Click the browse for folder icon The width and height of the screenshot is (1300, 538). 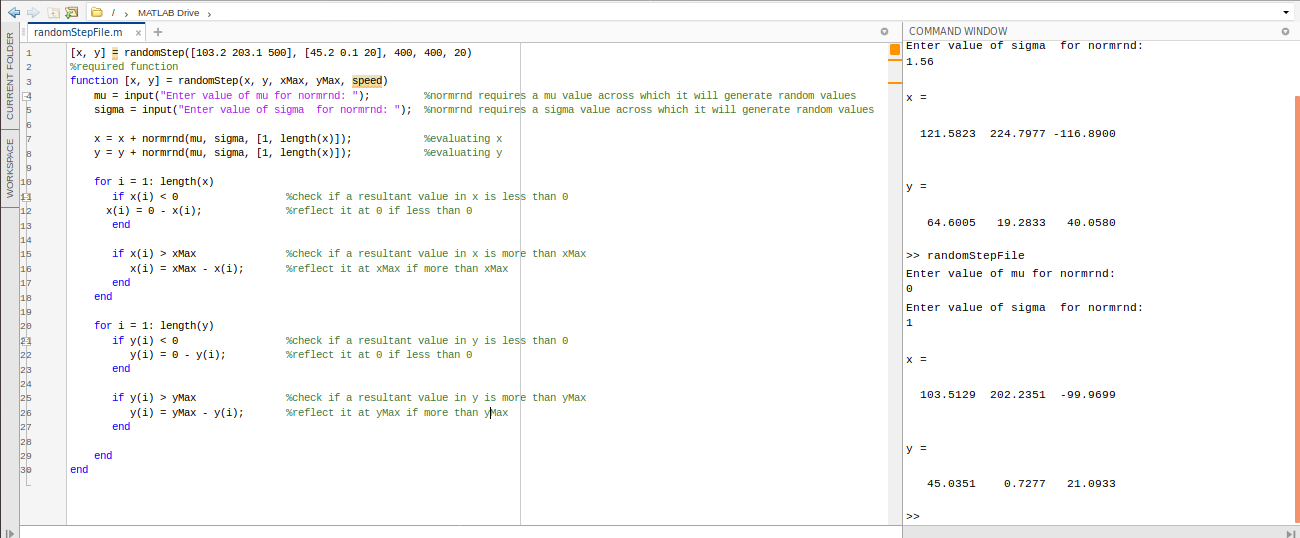click(x=72, y=12)
